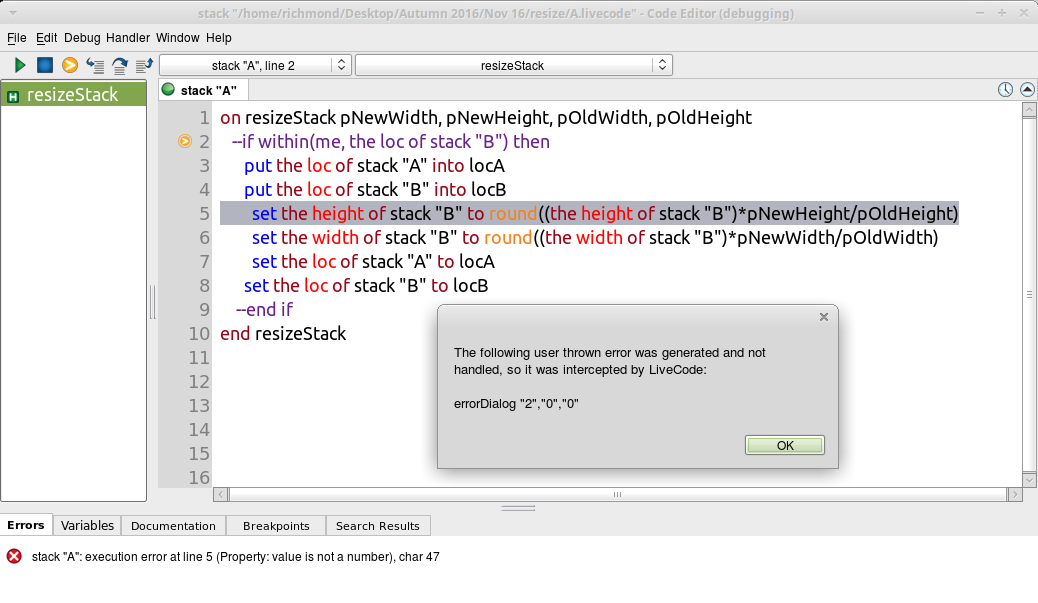
Task: Click the green Run debugger button
Action: (x=20, y=65)
